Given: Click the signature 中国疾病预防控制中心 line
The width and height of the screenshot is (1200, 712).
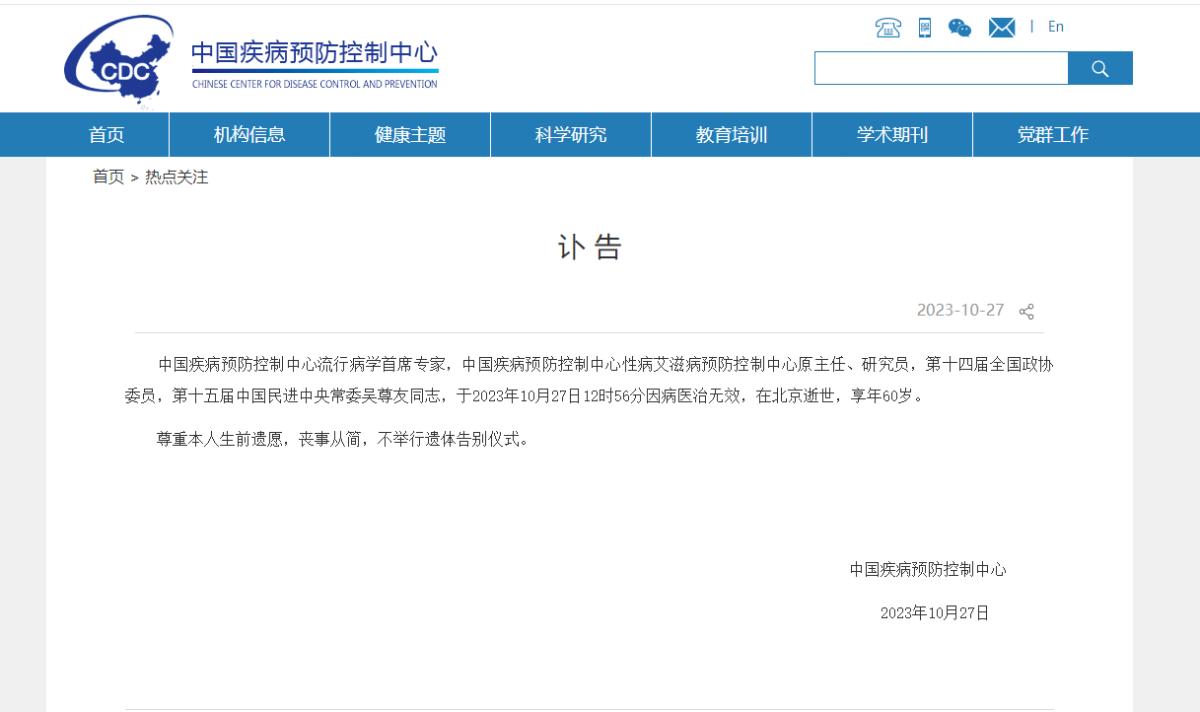Looking at the screenshot, I should coord(928,569).
